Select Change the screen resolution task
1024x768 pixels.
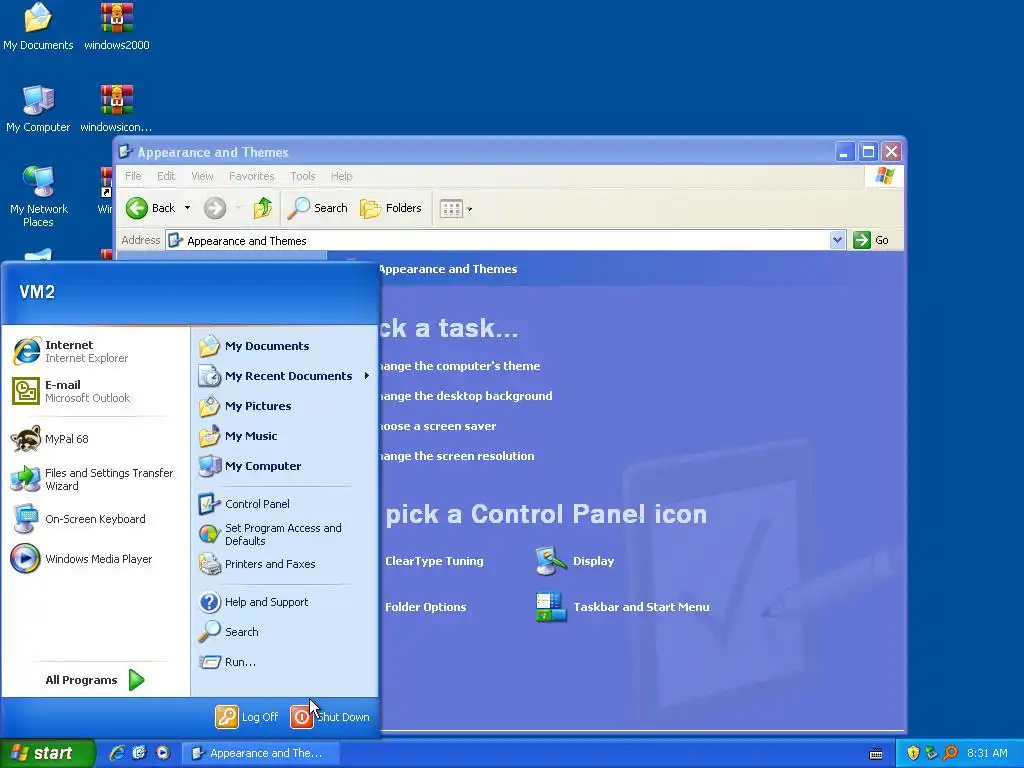pos(456,456)
